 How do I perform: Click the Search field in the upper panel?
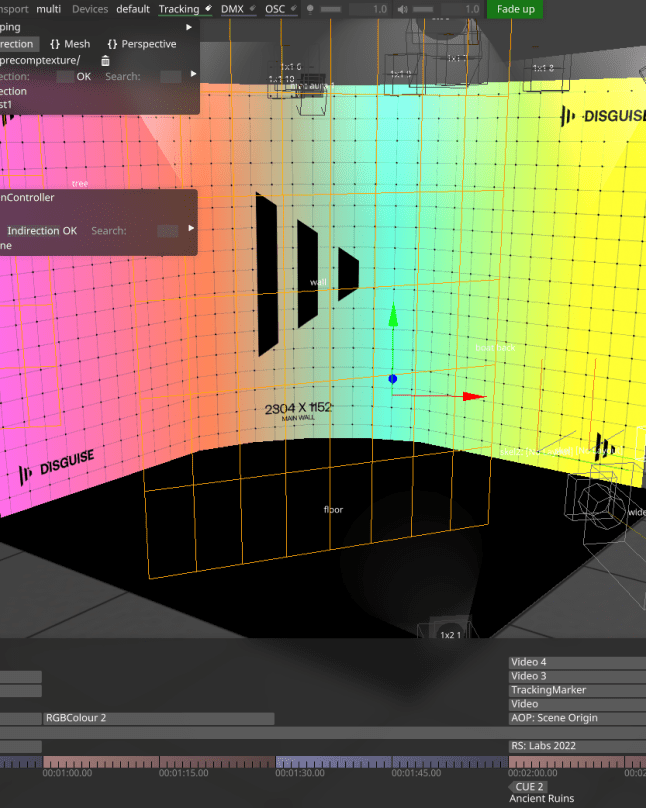pyautogui.click(x=171, y=77)
